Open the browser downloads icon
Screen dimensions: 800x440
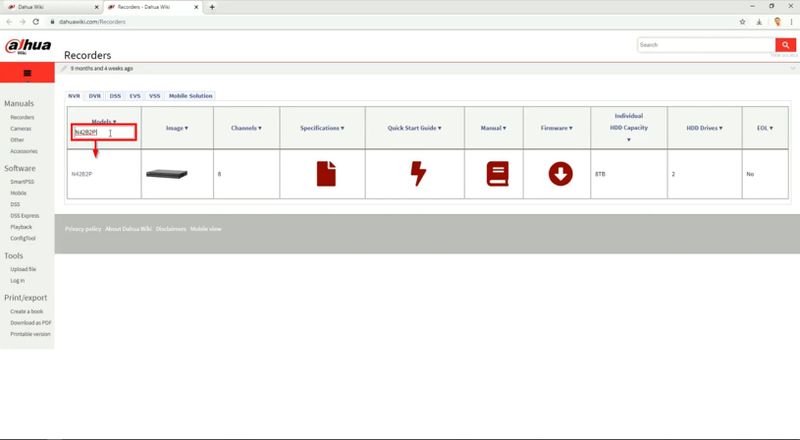(759, 22)
